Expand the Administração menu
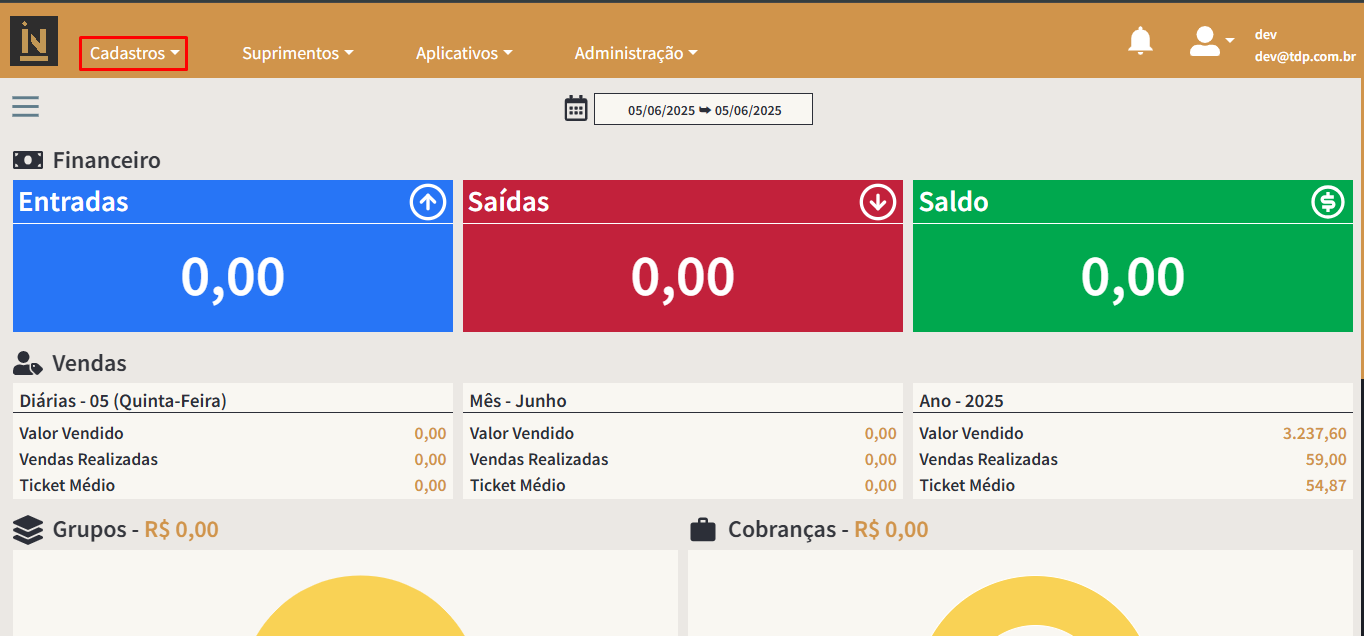This screenshot has height=636, width=1364. click(x=636, y=53)
